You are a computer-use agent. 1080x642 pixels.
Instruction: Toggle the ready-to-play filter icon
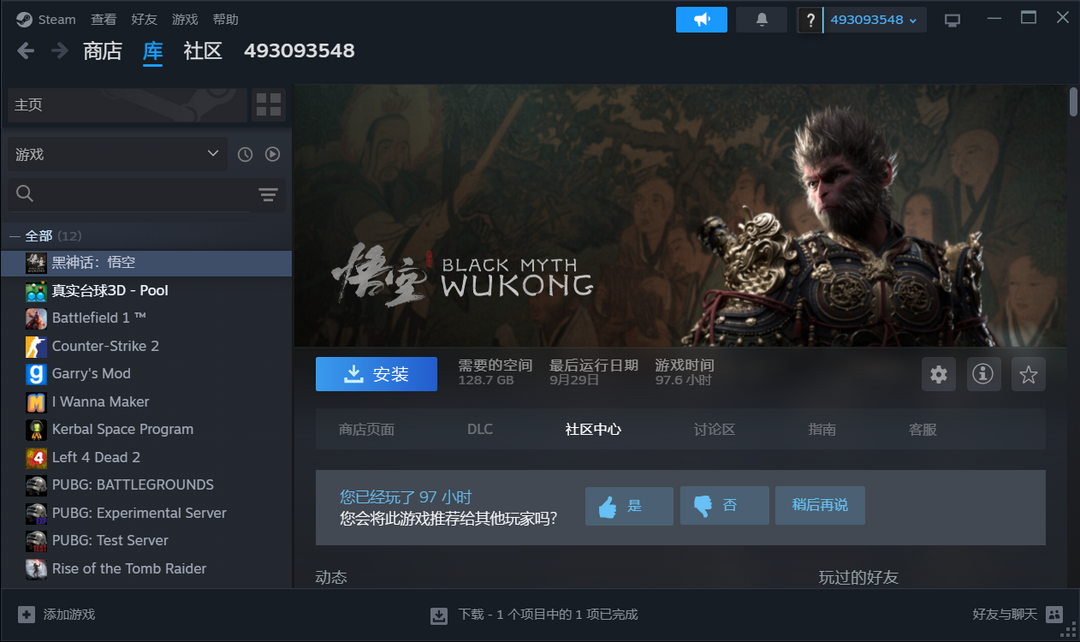(273, 154)
